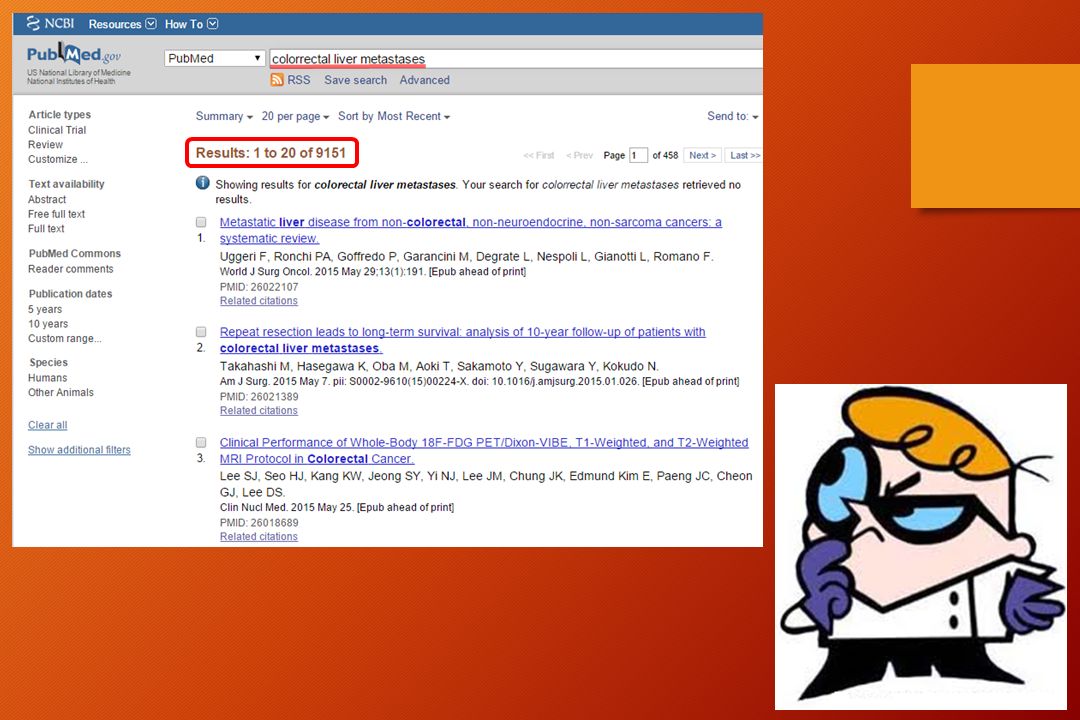
Task: Open the How To dropdown menu
Action: 191,24
